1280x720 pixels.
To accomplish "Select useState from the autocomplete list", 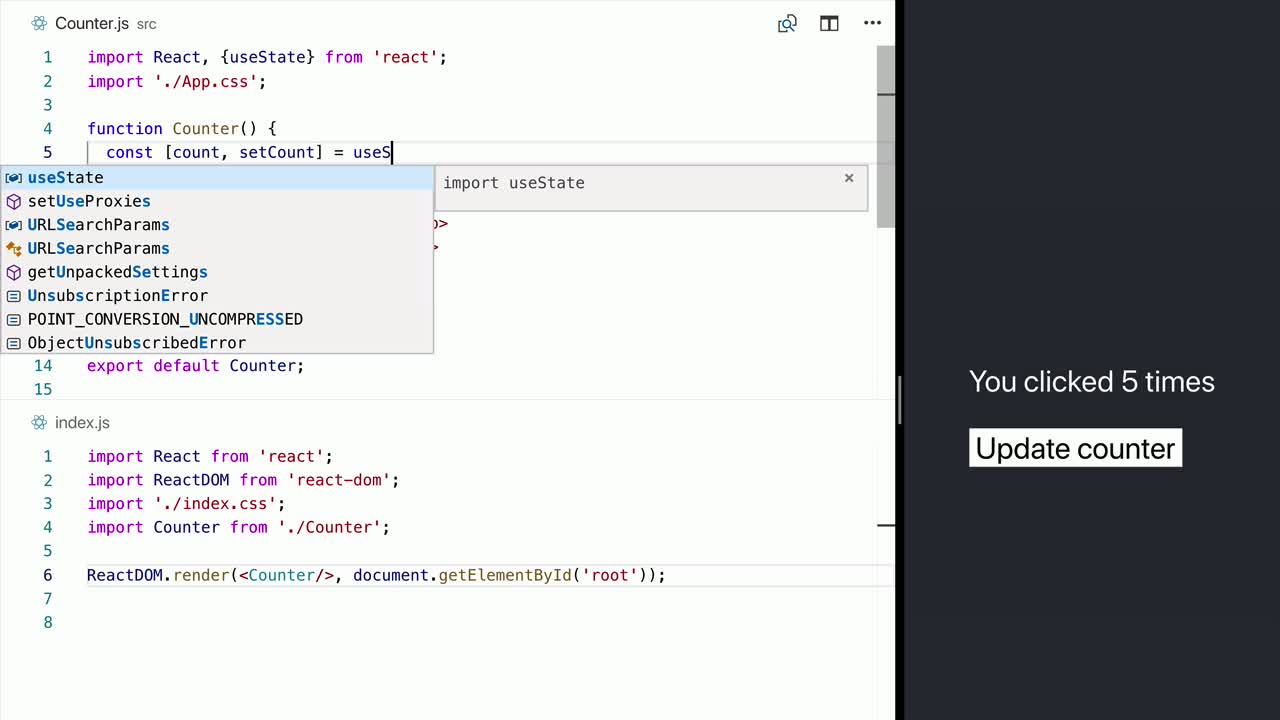I will pos(65,177).
